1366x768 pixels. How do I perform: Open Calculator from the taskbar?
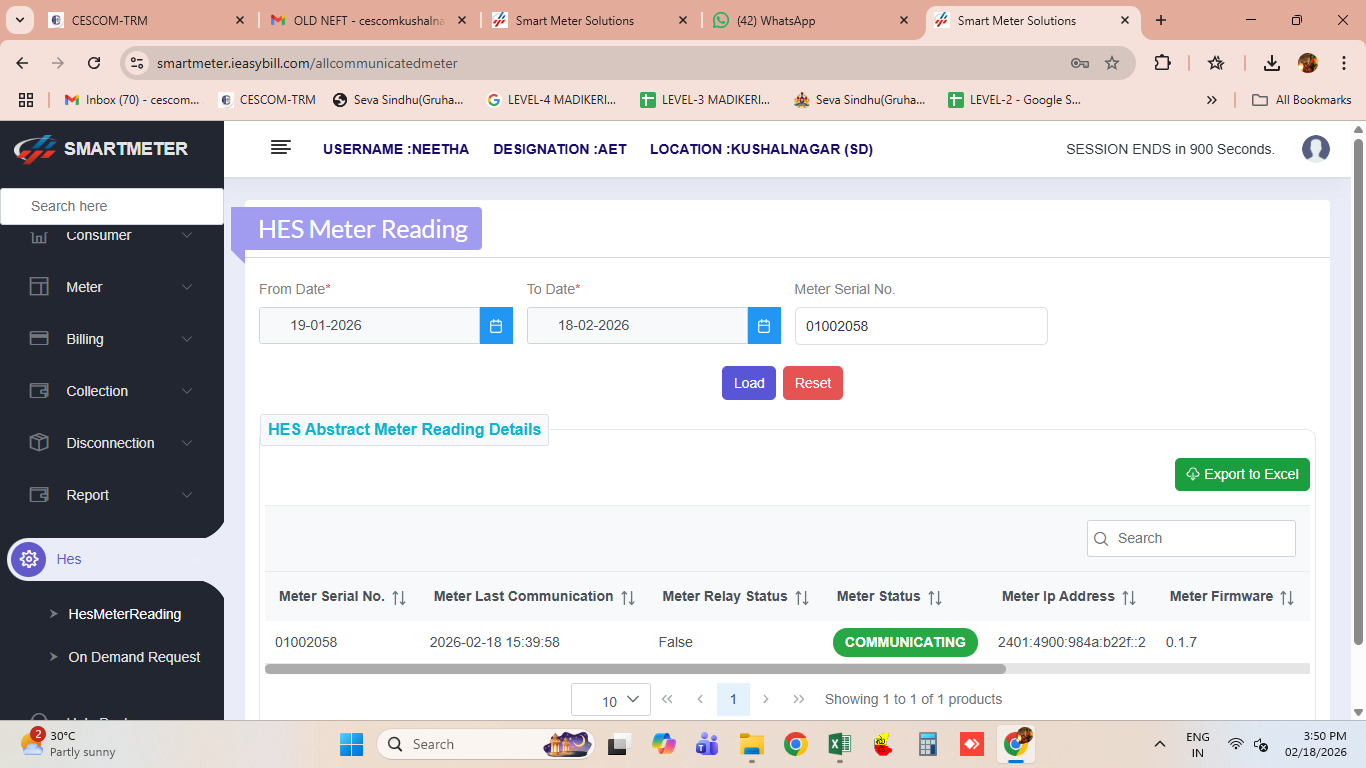(x=927, y=744)
